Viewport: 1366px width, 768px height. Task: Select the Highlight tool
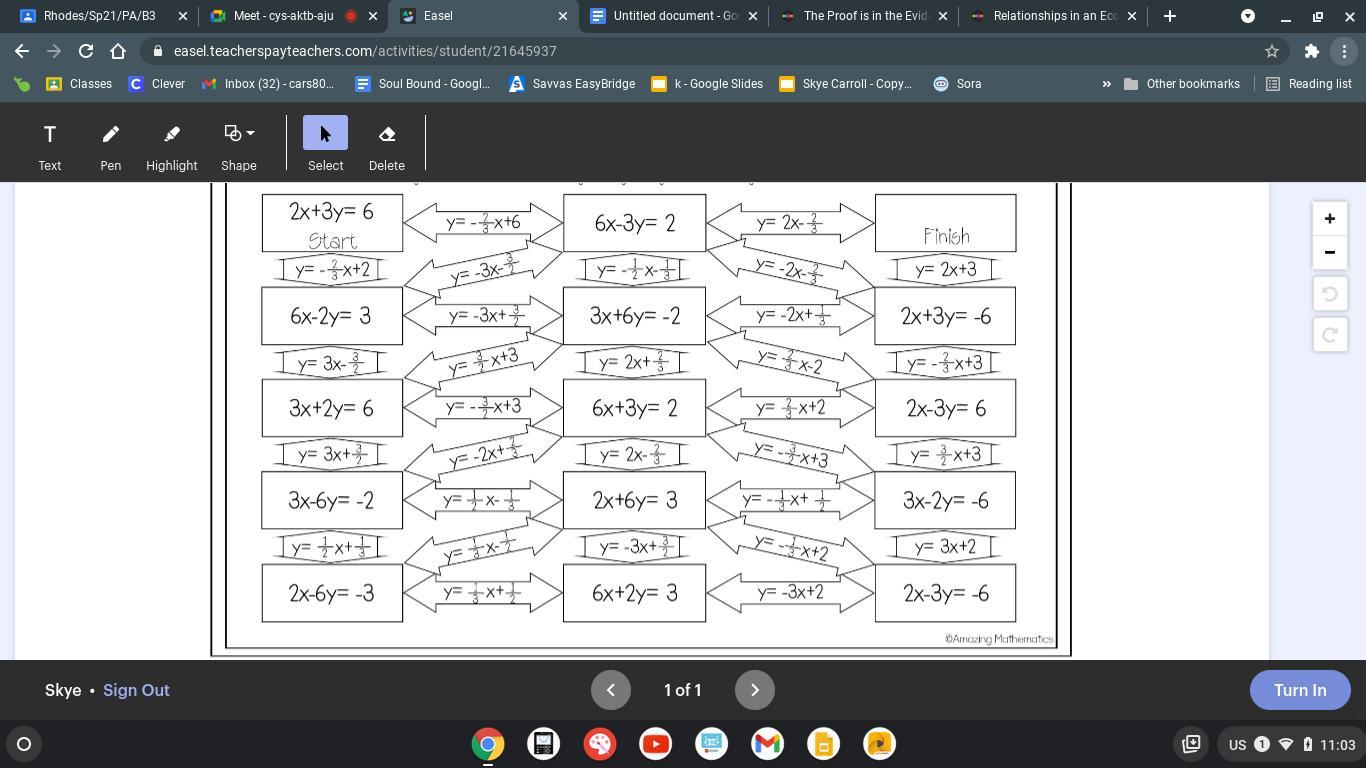[171, 145]
